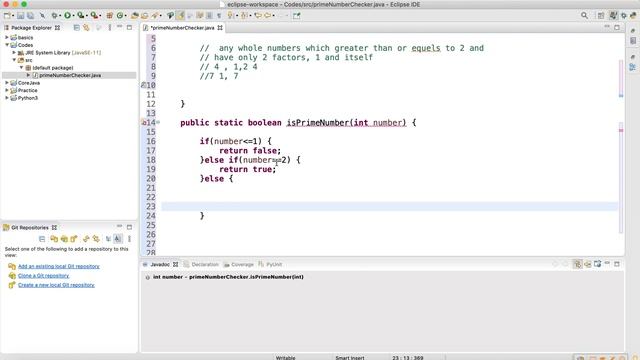Switch to the Debug perspective icon

click(624, 16)
